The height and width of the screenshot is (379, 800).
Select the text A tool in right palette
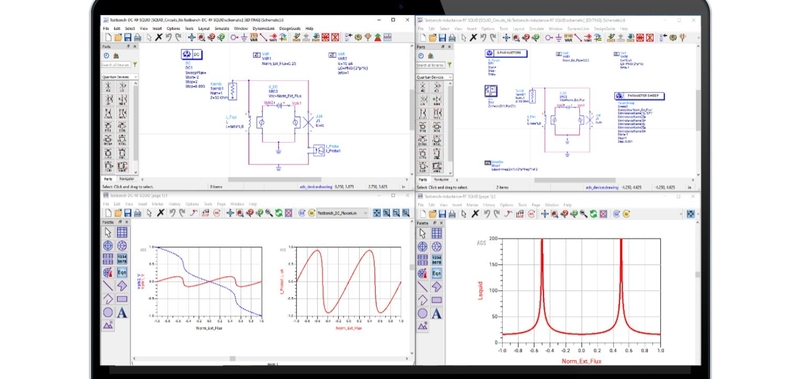coord(437,313)
